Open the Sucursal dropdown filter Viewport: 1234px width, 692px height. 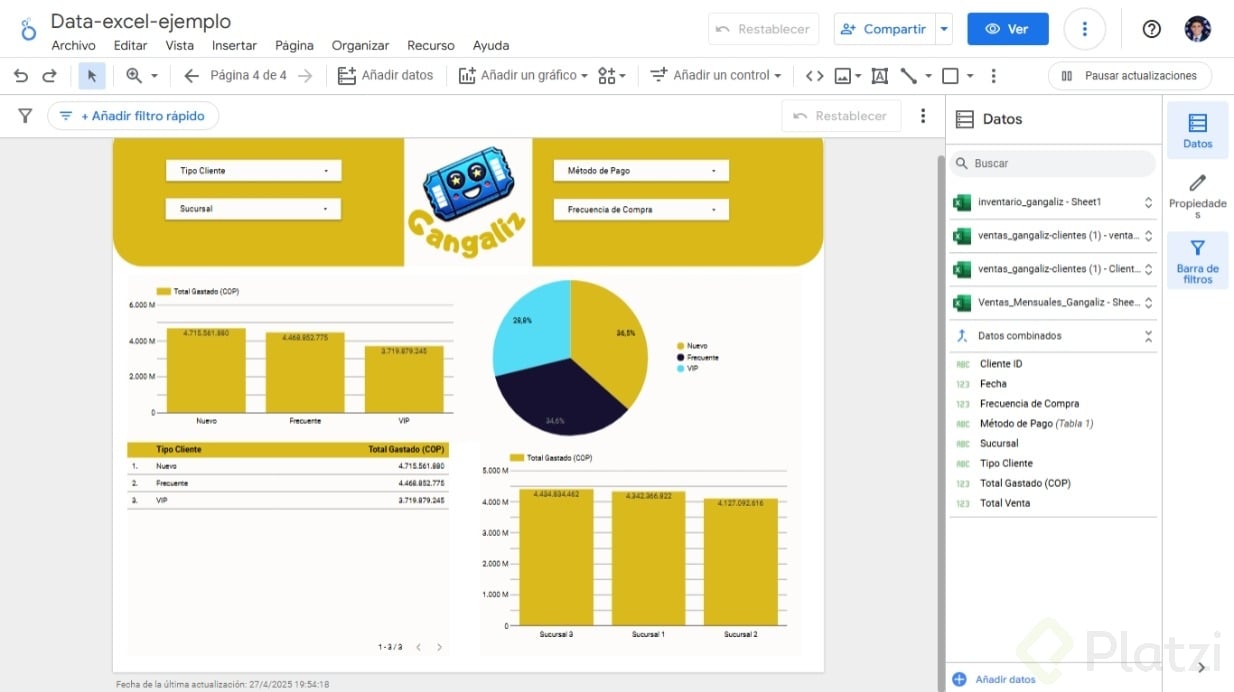pos(254,209)
